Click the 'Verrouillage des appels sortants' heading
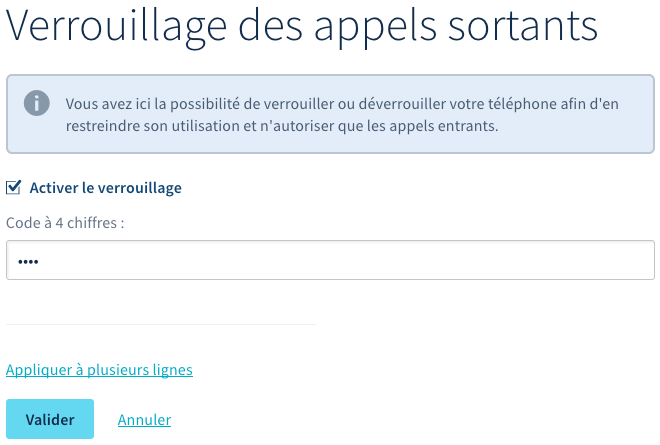 (x=302, y=27)
